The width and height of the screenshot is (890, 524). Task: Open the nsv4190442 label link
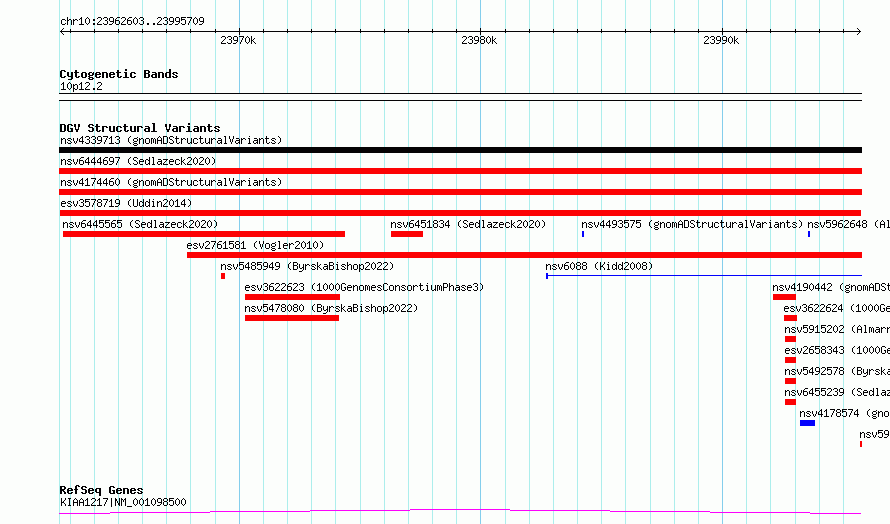click(831, 287)
